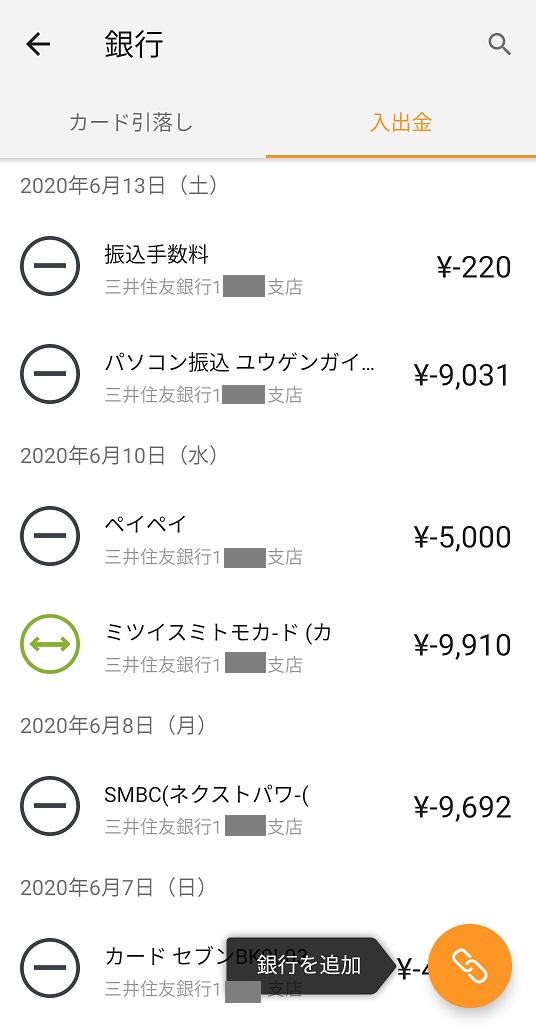Tap the back arrow icon
Screen dimensions: 536x1026
38,44
